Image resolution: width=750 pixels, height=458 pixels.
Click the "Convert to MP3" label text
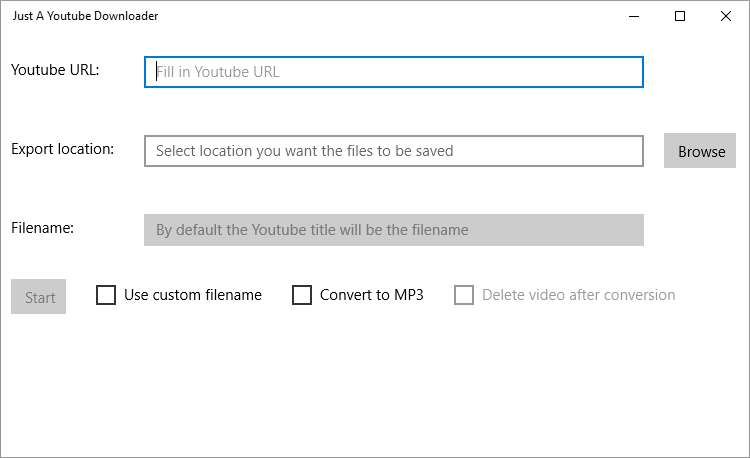[372, 295]
